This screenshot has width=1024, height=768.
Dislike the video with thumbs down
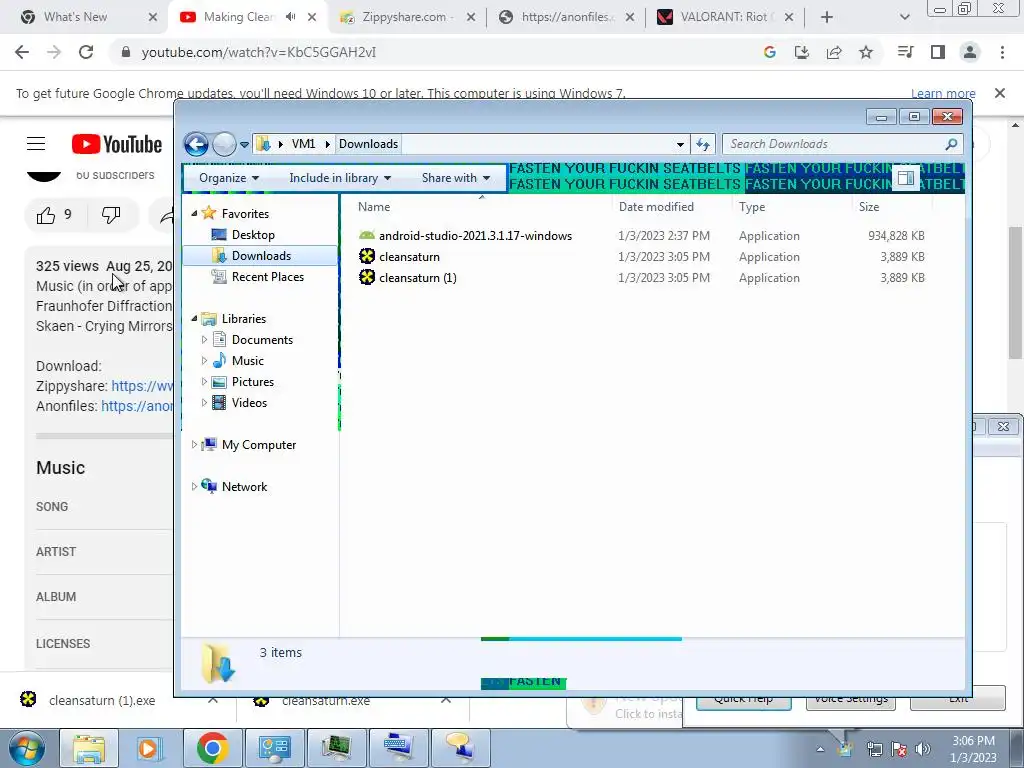pyautogui.click(x=111, y=215)
